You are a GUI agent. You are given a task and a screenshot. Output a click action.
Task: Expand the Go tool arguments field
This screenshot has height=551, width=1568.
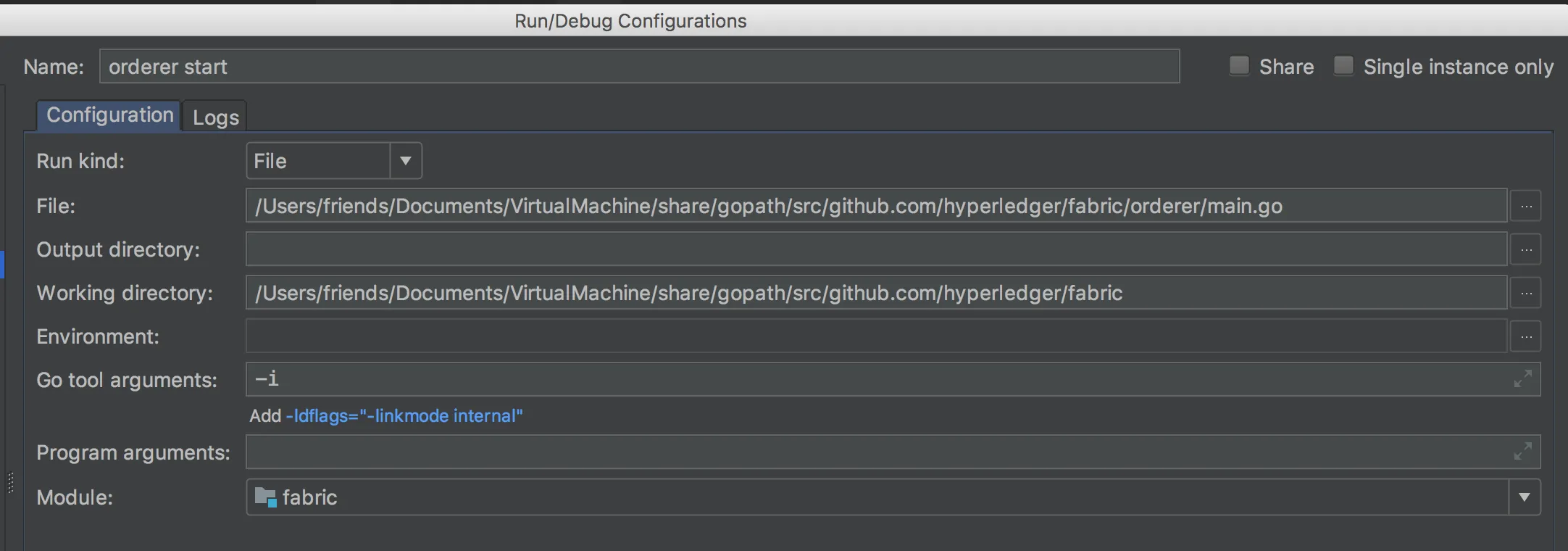coord(1522,379)
